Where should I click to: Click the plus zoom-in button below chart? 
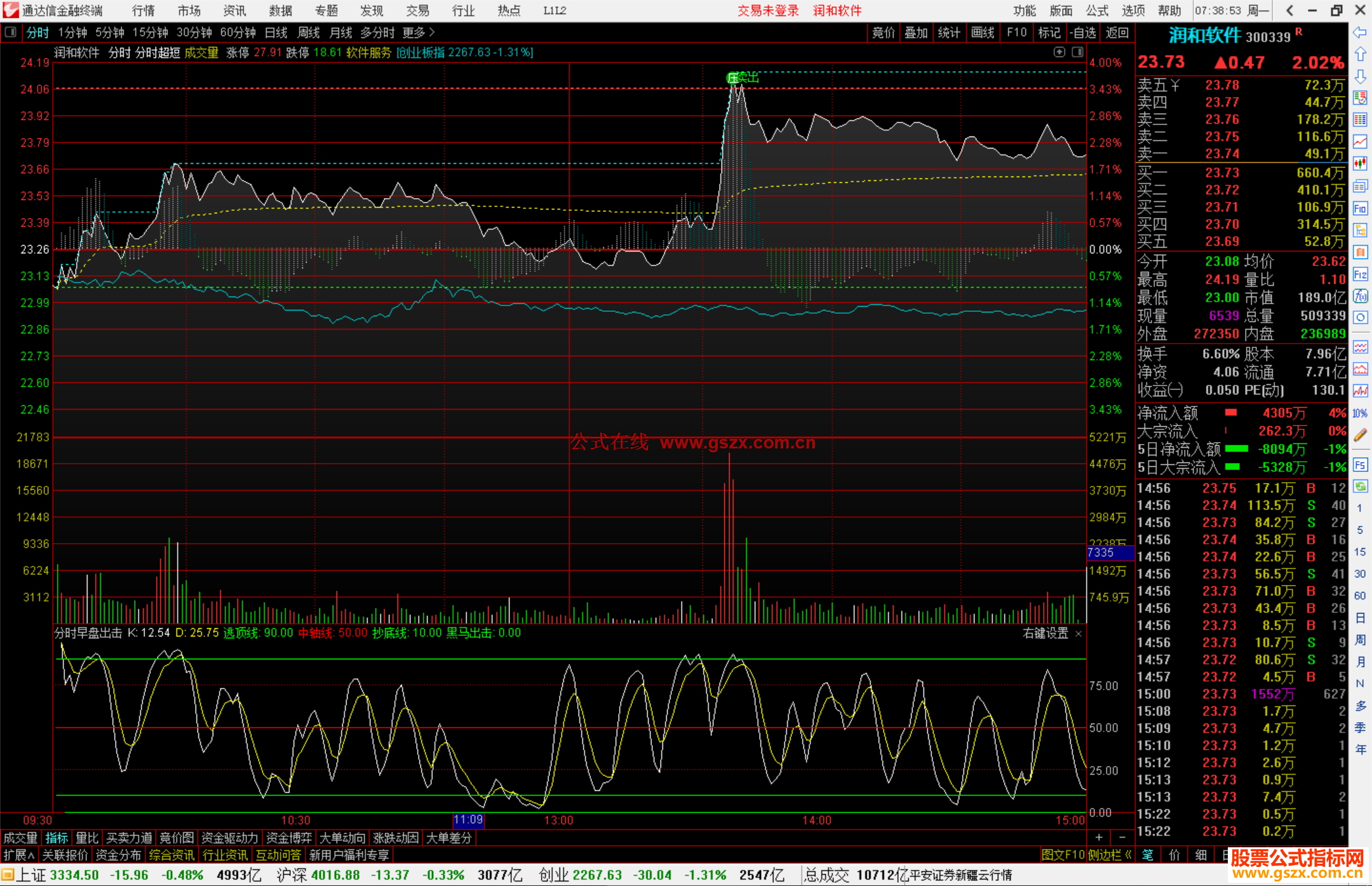click(x=1099, y=838)
